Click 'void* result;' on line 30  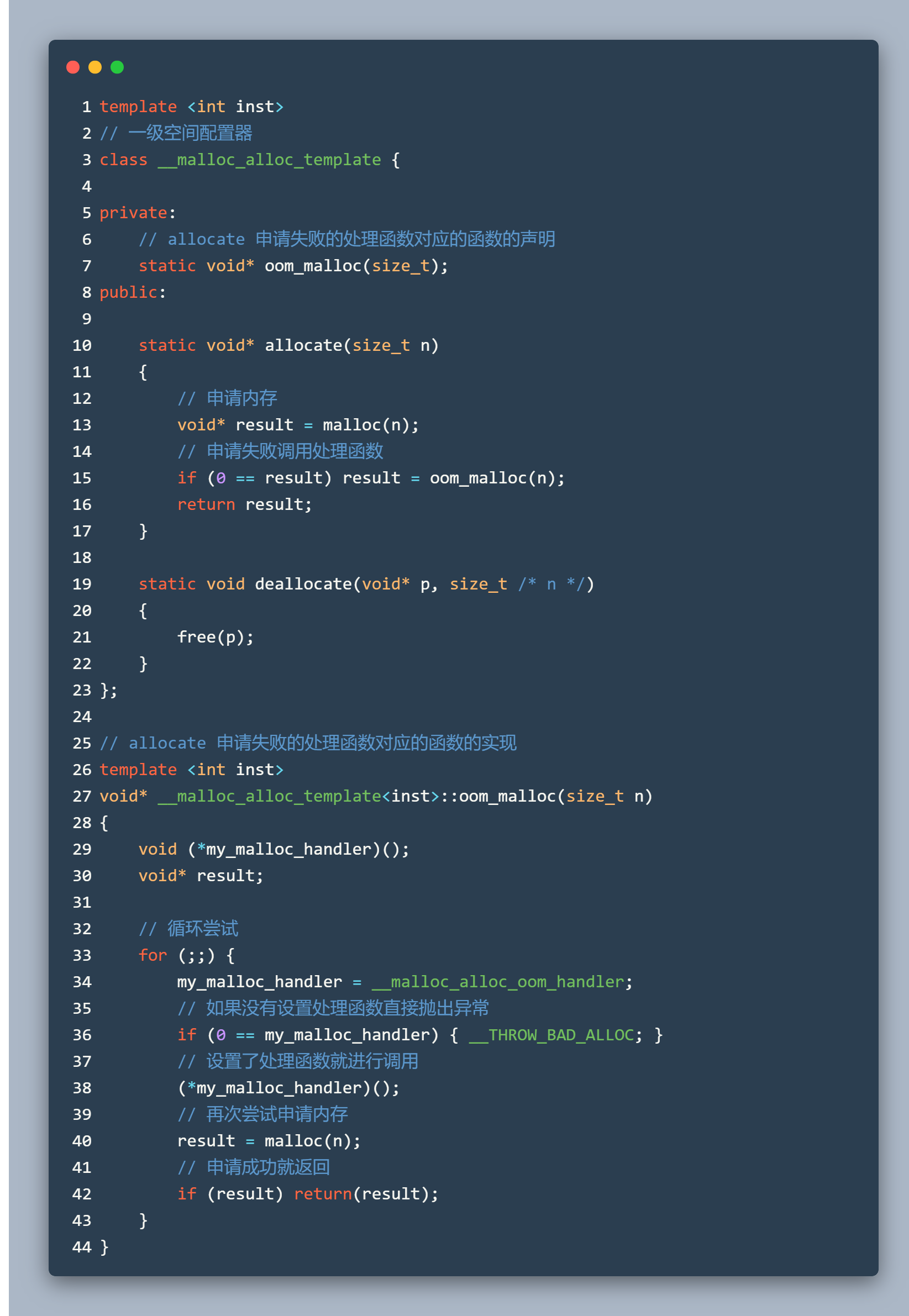[201, 876]
